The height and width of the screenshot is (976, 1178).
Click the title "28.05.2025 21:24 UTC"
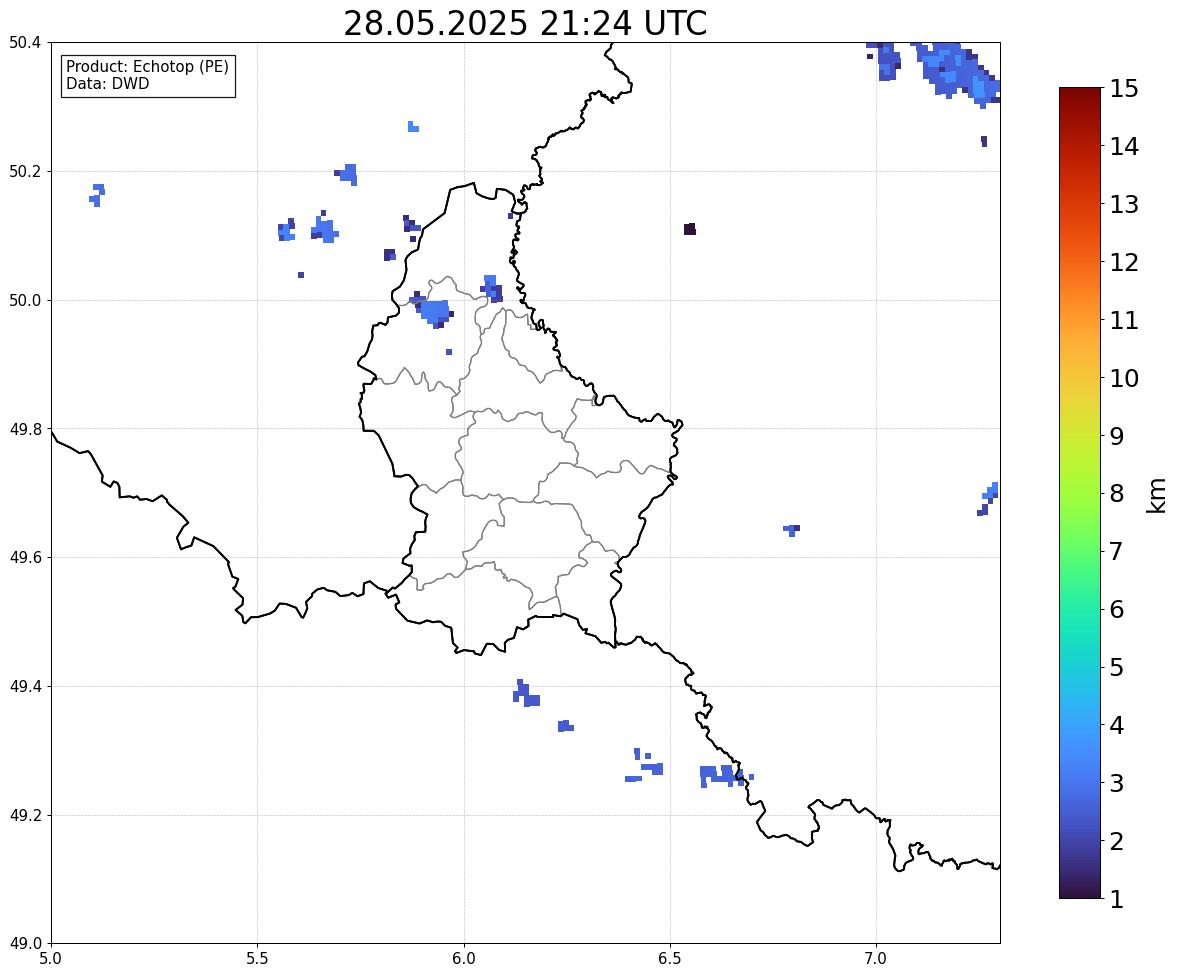[525, 23]
